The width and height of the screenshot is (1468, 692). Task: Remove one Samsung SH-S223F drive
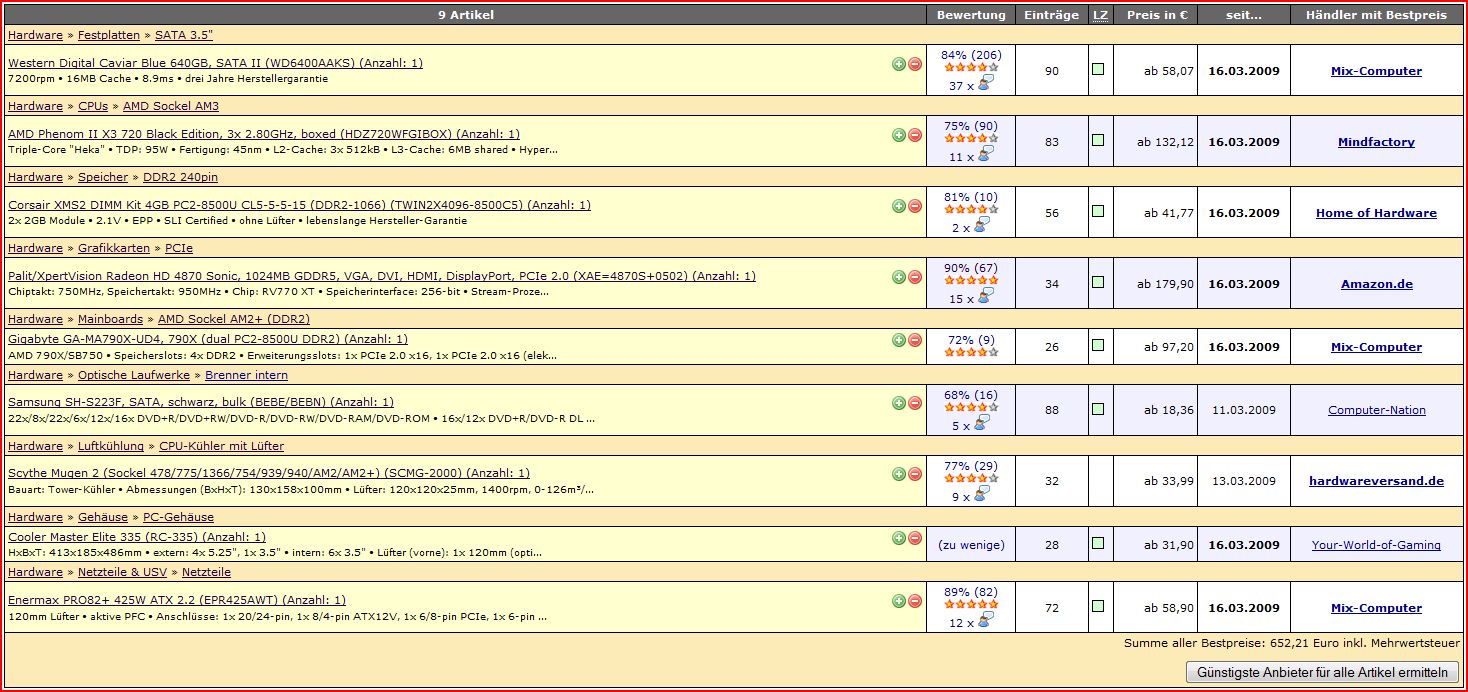[915, 403]
